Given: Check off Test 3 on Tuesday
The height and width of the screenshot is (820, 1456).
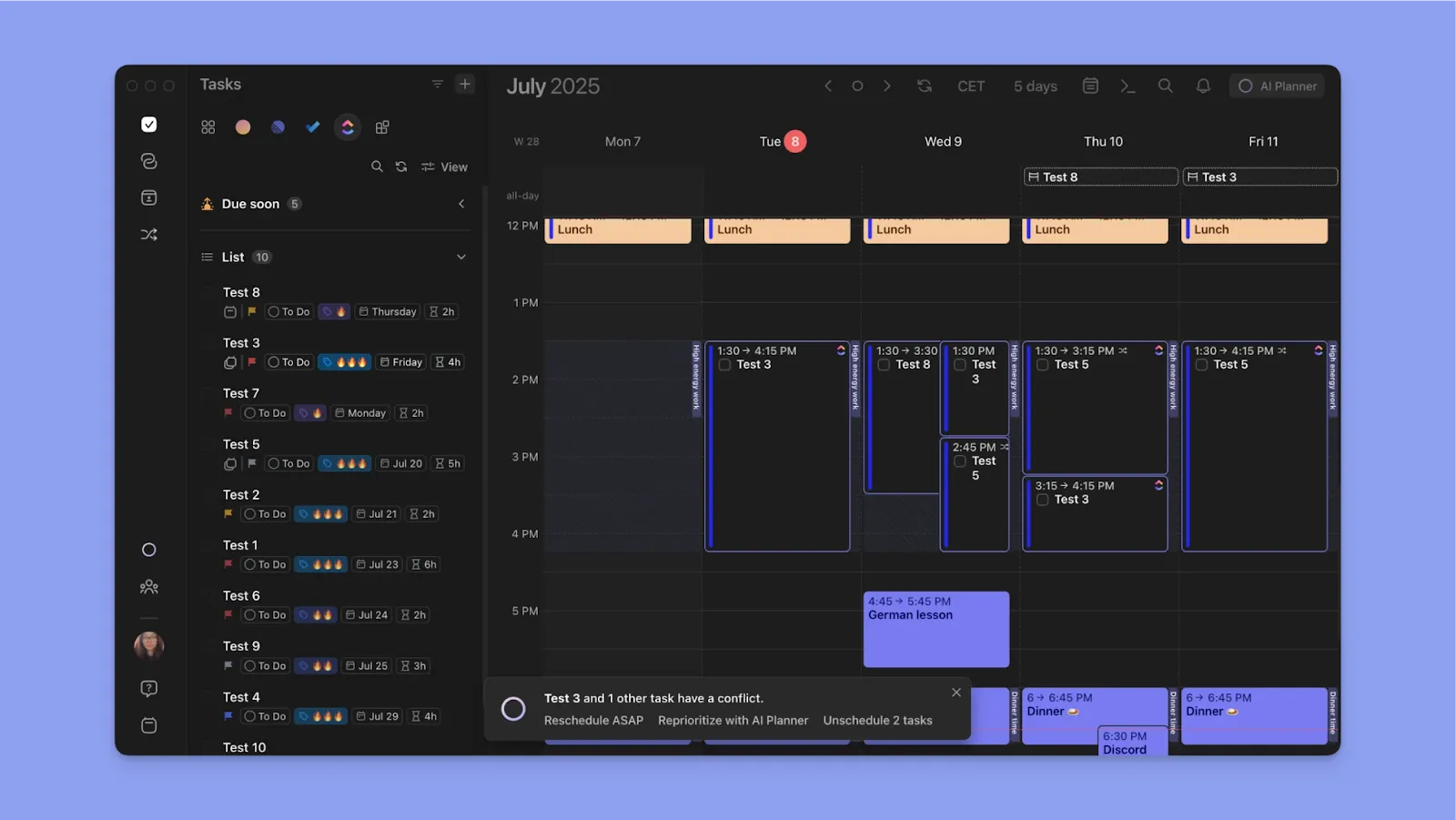Looking at the screenshot, I should 724,365.
